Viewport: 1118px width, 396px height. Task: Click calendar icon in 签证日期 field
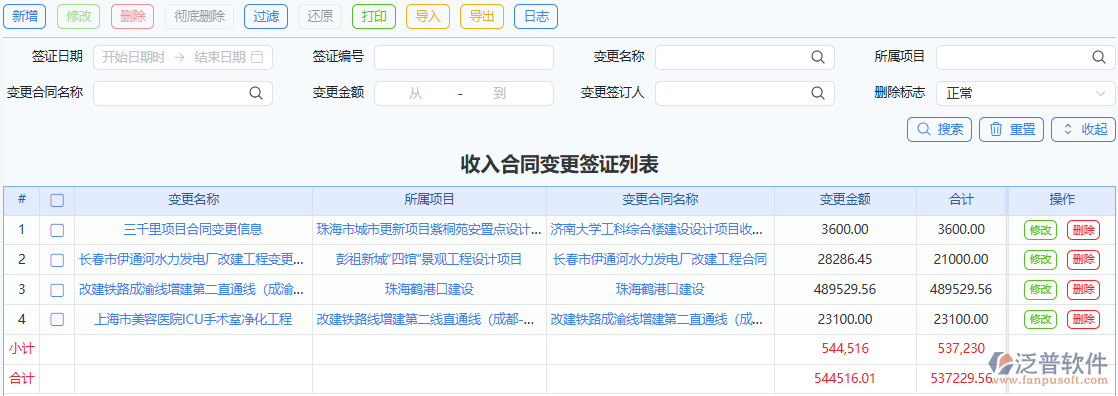257,57
